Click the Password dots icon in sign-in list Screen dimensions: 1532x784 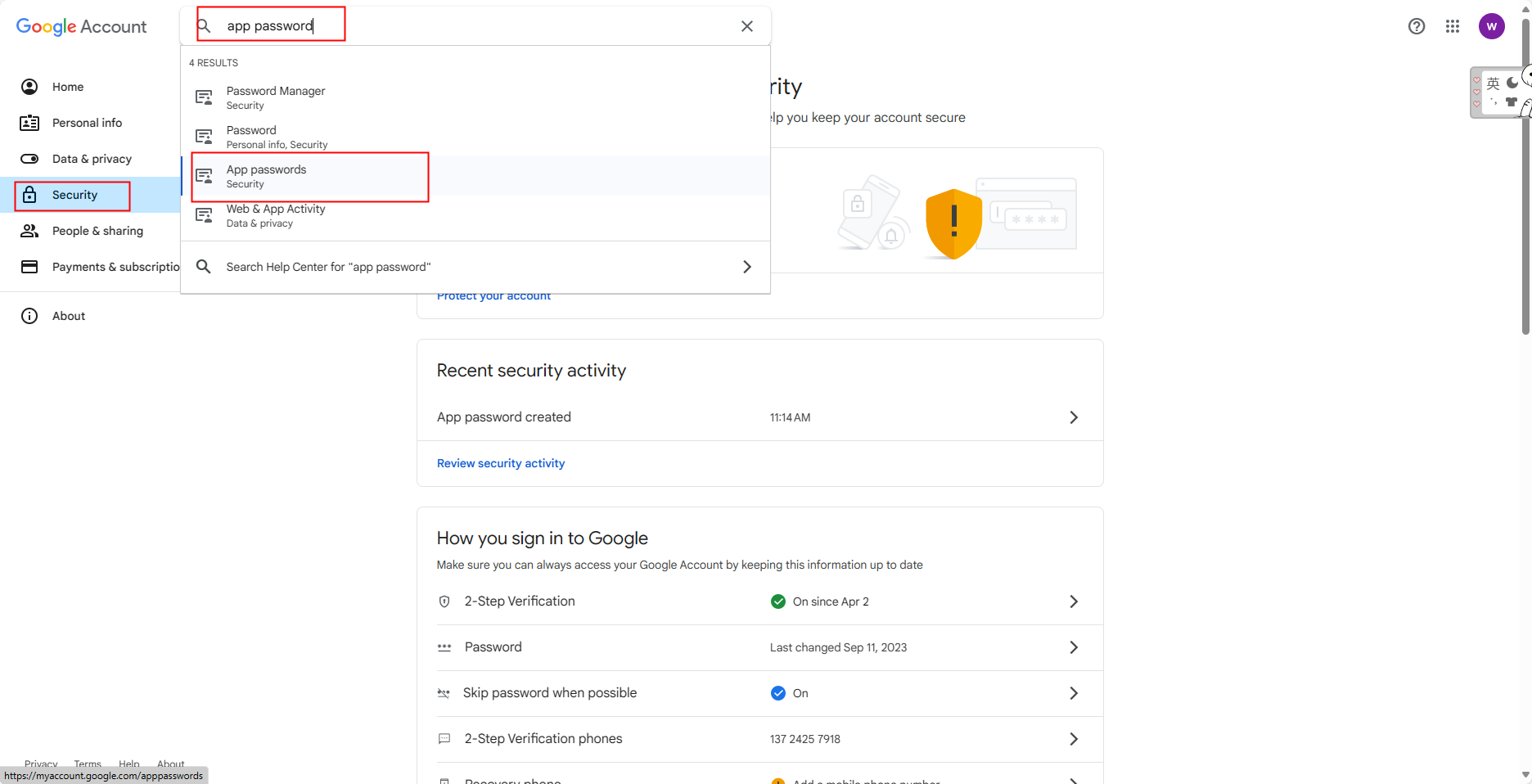(x=444, y=647)
